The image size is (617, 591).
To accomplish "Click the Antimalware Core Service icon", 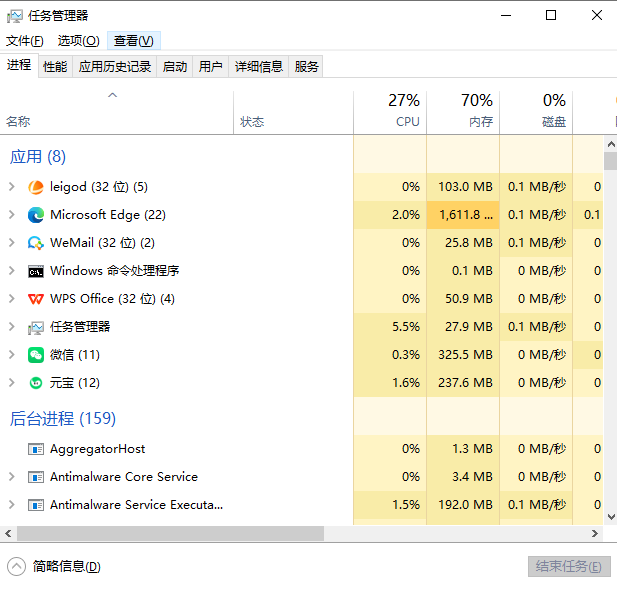I will 36,477.
